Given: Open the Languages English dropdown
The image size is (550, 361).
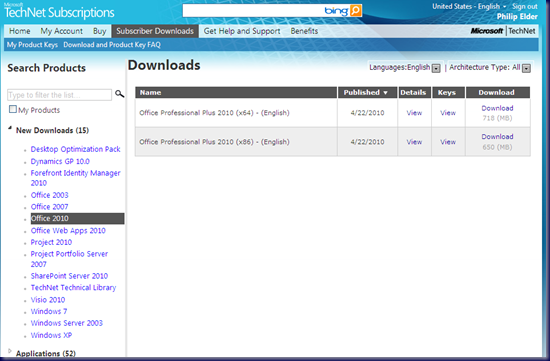Looking at the screenshot, I should (x=436, y=68).
